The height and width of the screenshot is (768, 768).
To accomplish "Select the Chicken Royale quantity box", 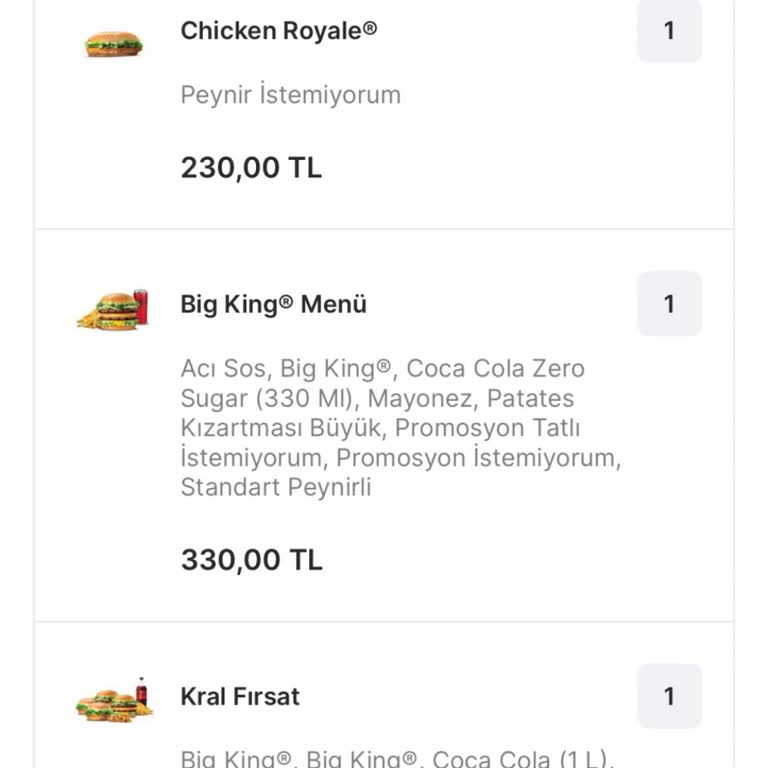I will [669, 31].
